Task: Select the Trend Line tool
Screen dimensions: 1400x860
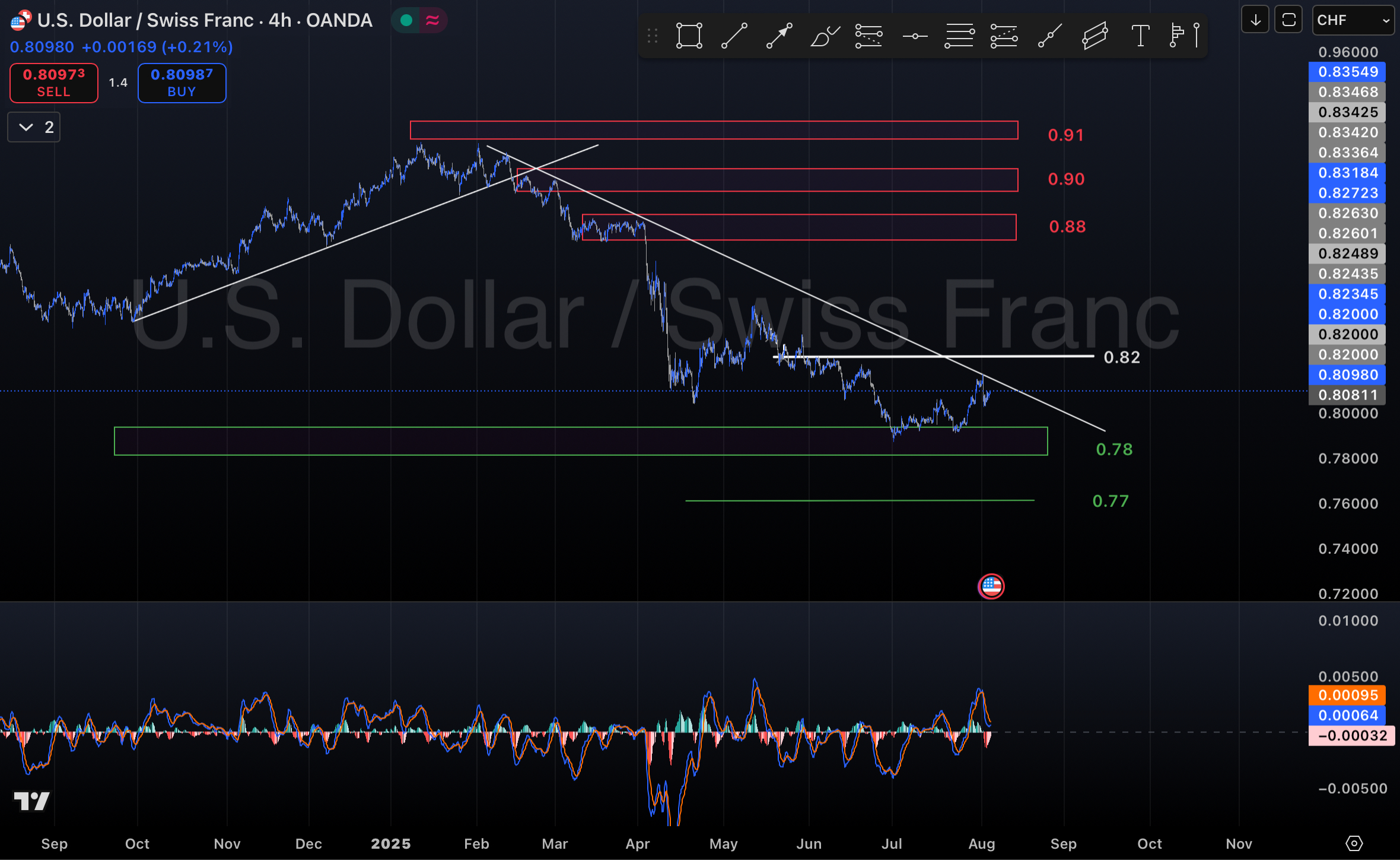Action: pos(734,36)
